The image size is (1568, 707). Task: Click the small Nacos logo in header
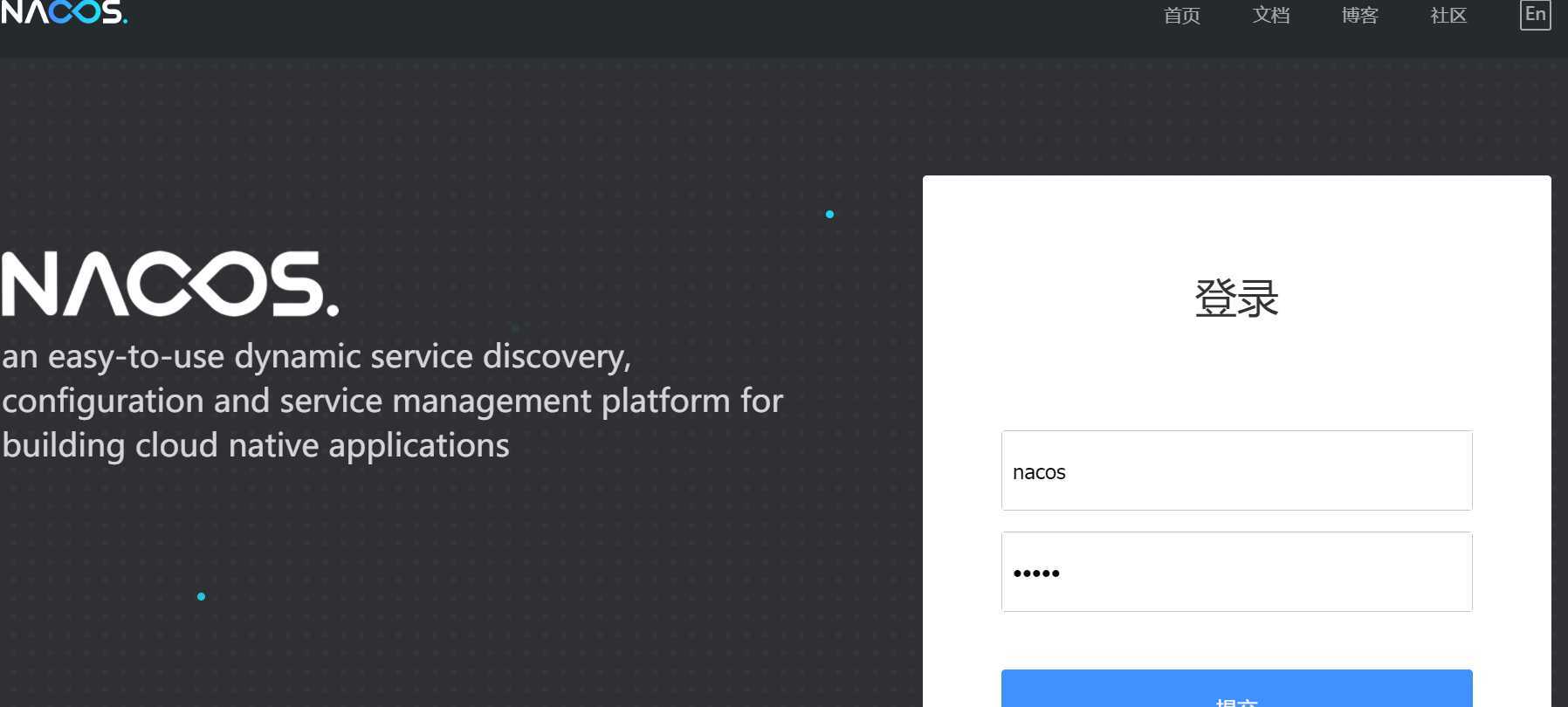(64, 12)
